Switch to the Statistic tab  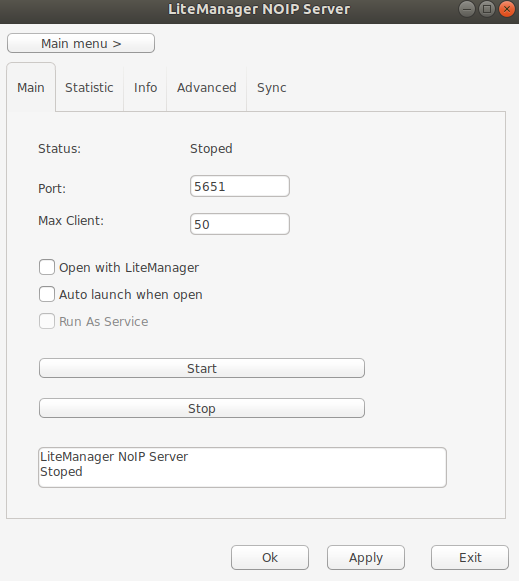coord(89,87)
